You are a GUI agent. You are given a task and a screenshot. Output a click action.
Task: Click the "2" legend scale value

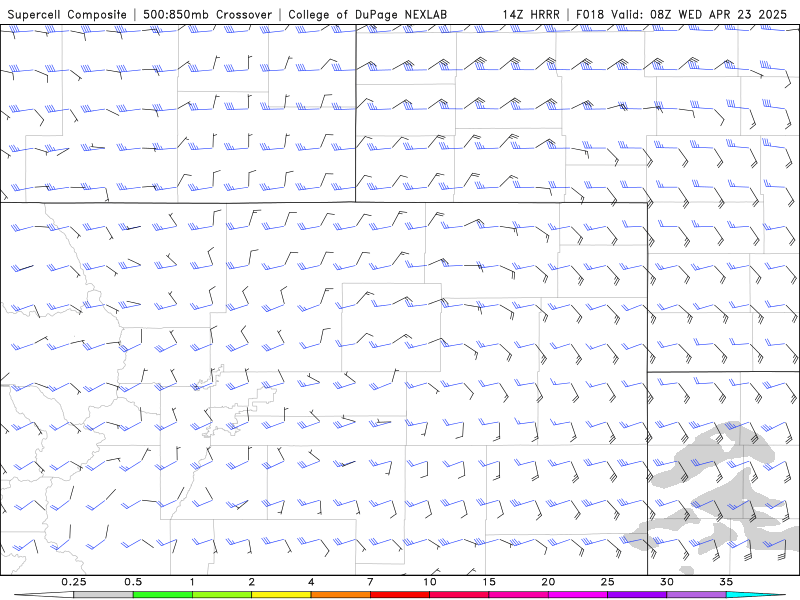pyautogui.click(x=252, y=582)
